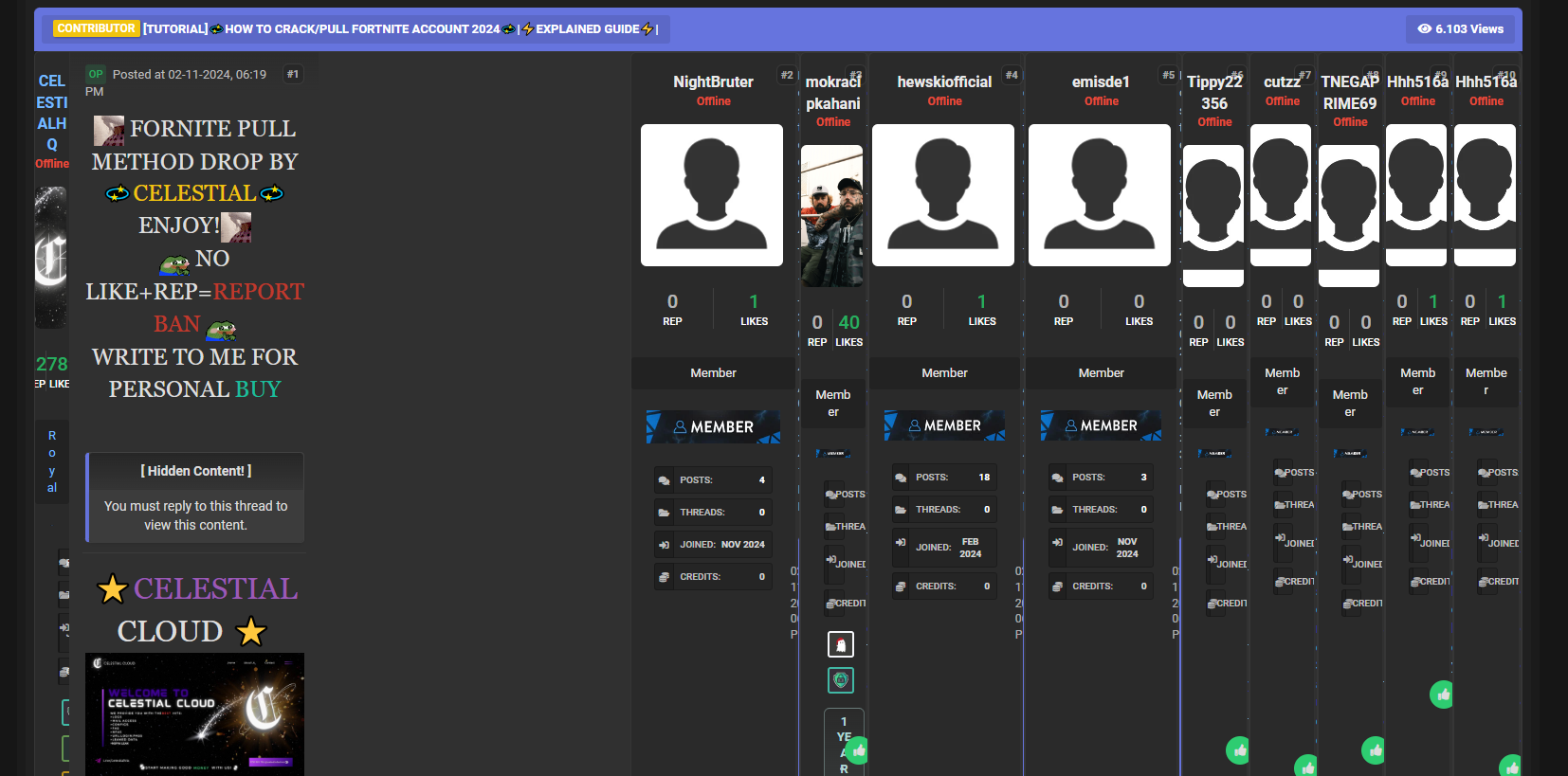Click mokracipkahani's white ghost award icon
Screen dimensions: 1568x776
tap(841, 644)
